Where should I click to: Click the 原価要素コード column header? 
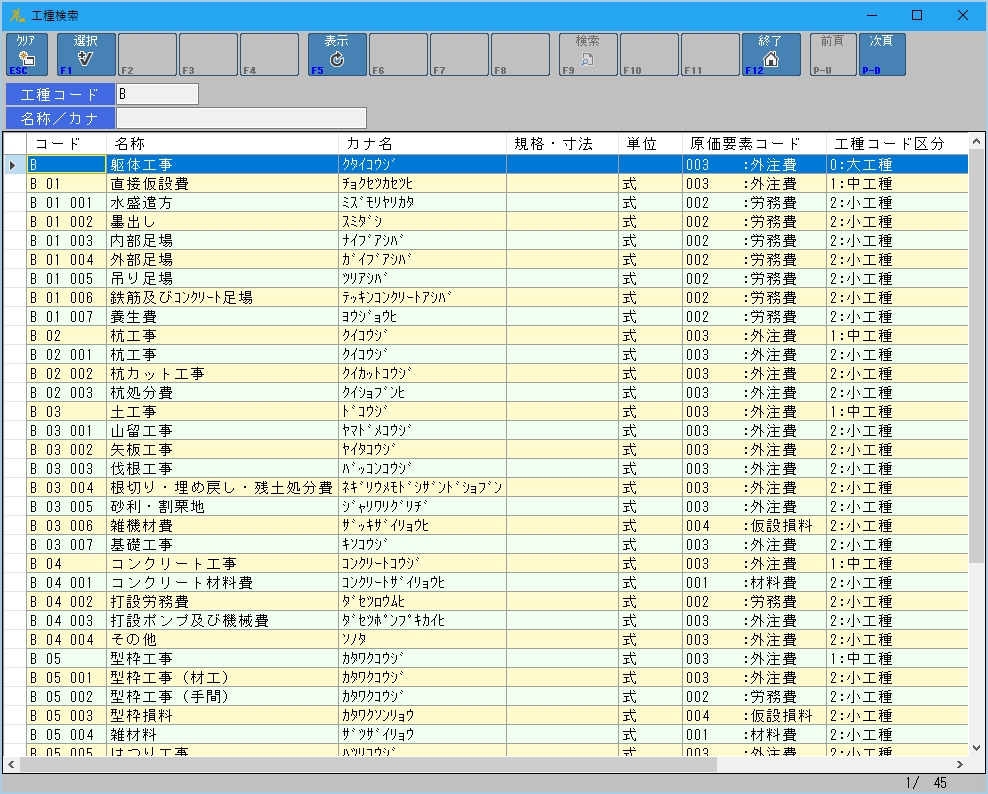click(754, 144)
